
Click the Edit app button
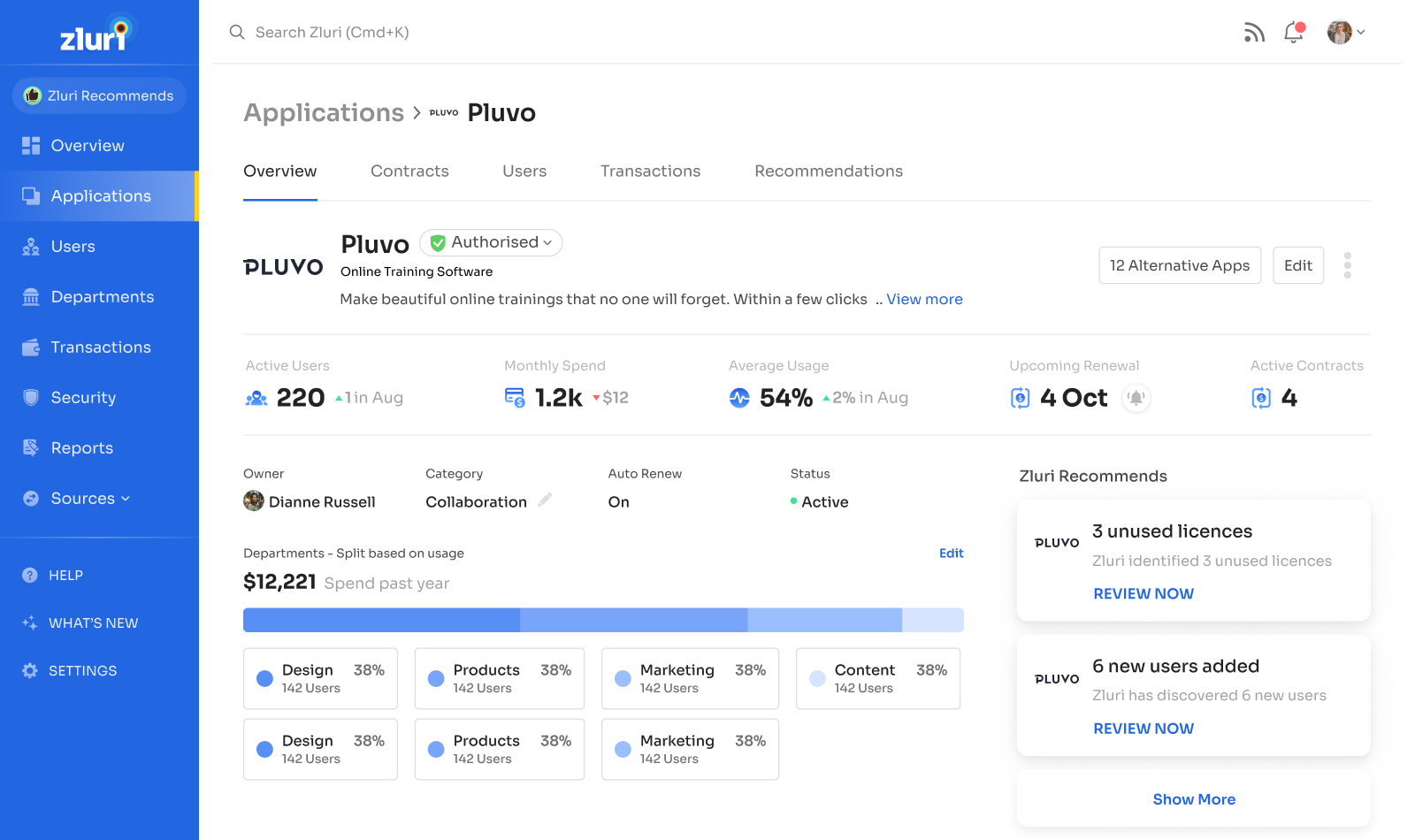[x=1298, y=265]
